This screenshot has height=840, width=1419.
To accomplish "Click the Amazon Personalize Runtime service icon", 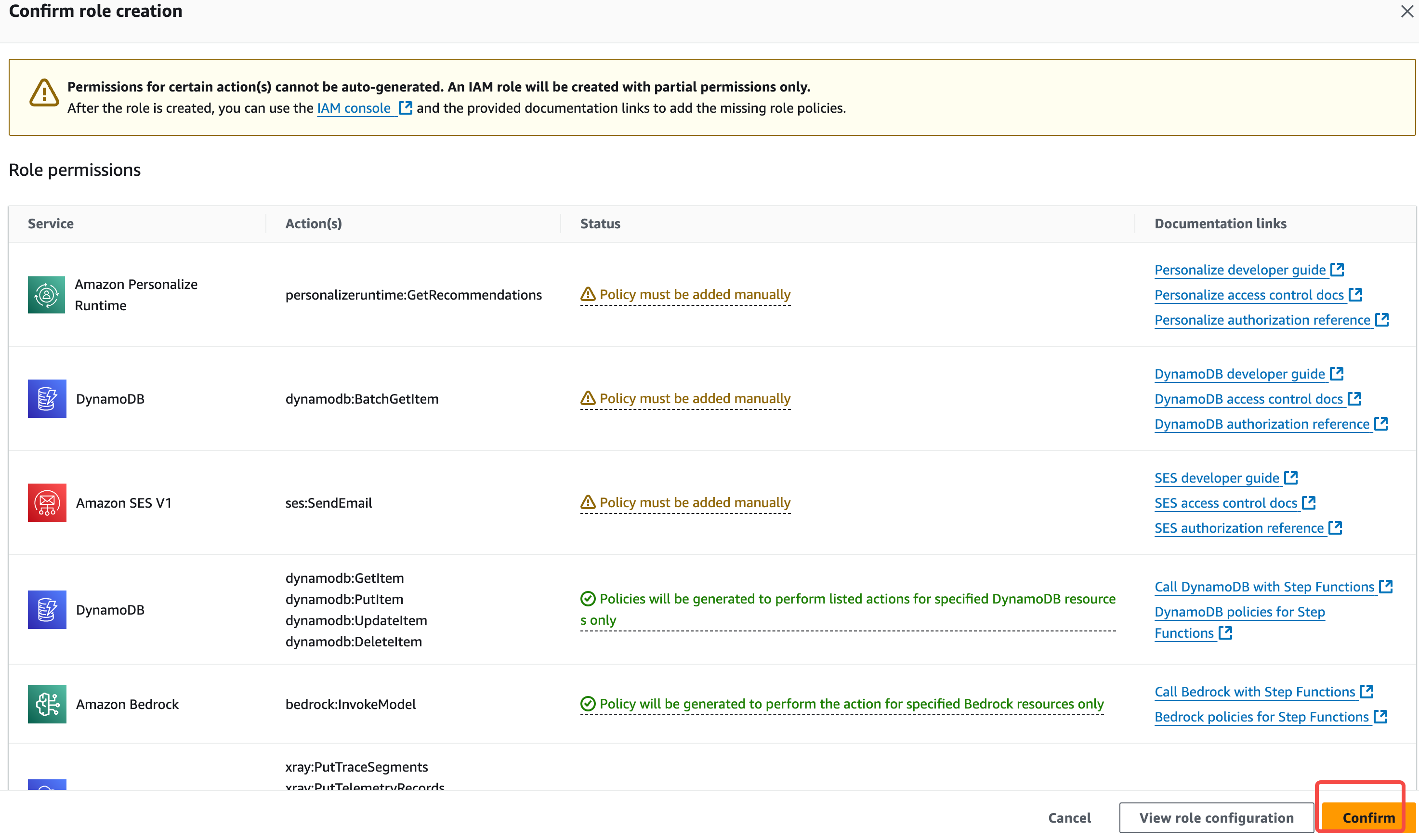I will click(46, 295).
